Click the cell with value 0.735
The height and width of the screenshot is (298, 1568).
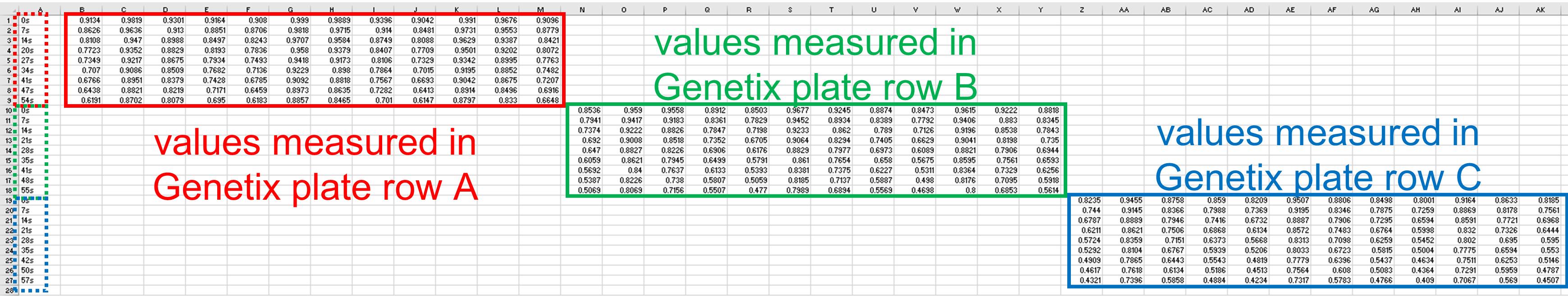click(1040, 140)
